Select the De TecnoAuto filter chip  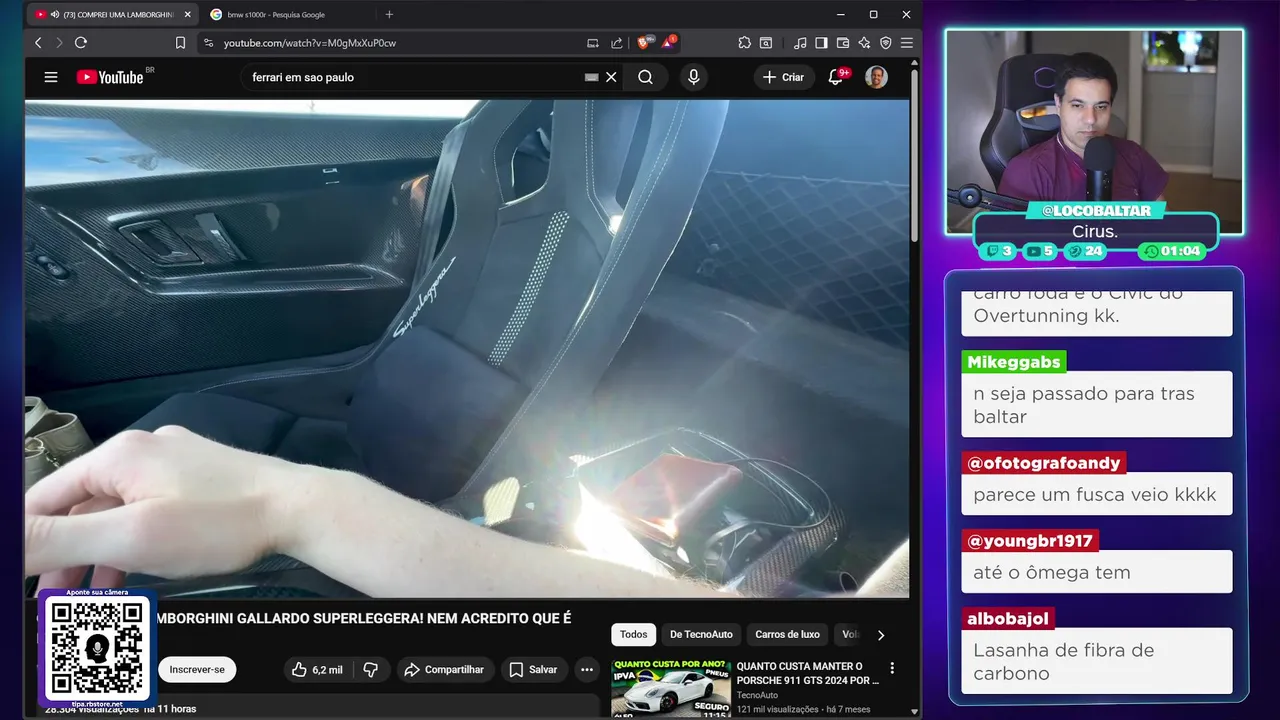[x=701, y=634]
